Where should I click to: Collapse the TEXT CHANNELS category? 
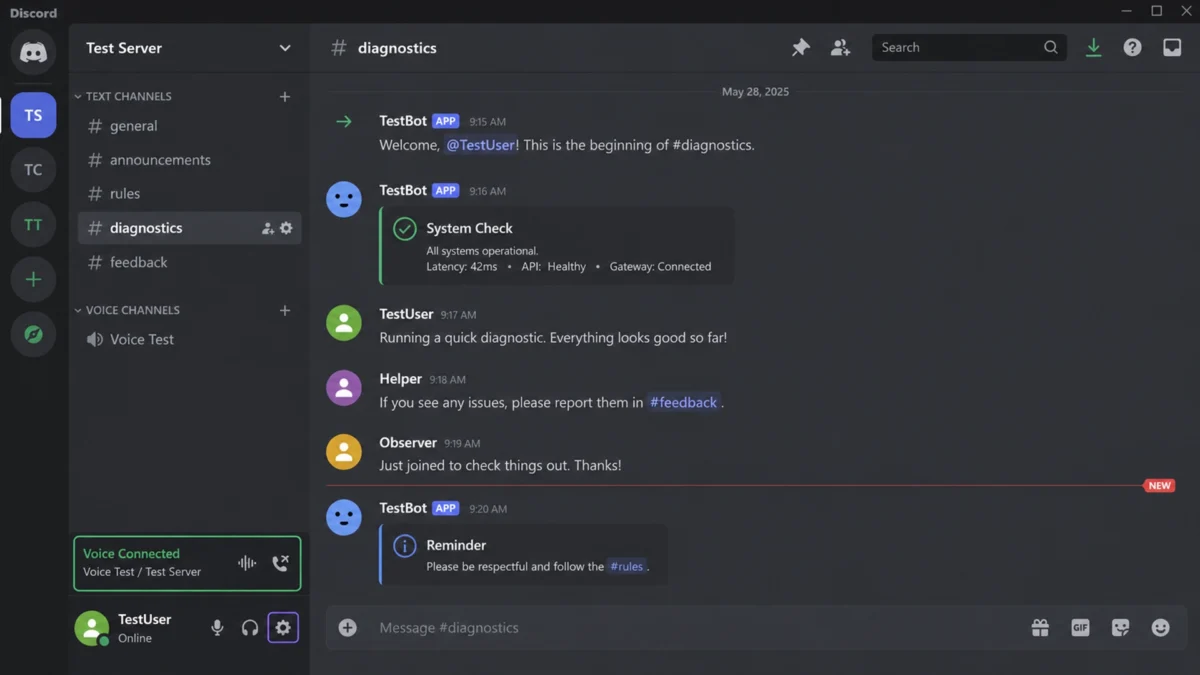[122, 96]
